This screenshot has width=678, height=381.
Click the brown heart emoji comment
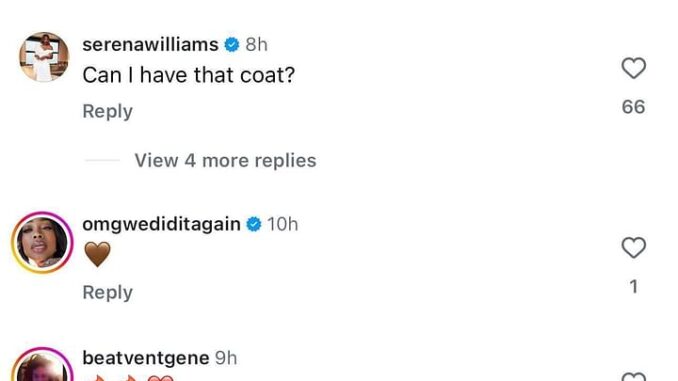pyautogui.click(x=97, y=254)
